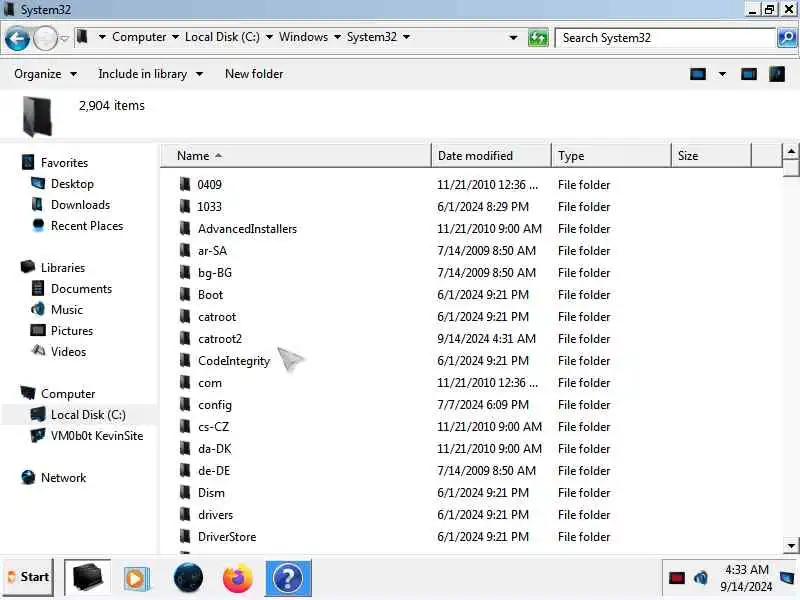Screen dimensions: 800x600
Task: Open Recent Places in Favorites
Action: [87, 226]
